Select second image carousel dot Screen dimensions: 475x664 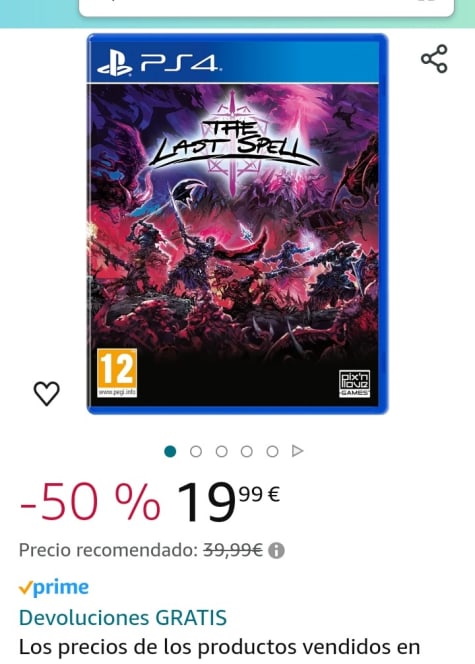(x=196, y=451)
